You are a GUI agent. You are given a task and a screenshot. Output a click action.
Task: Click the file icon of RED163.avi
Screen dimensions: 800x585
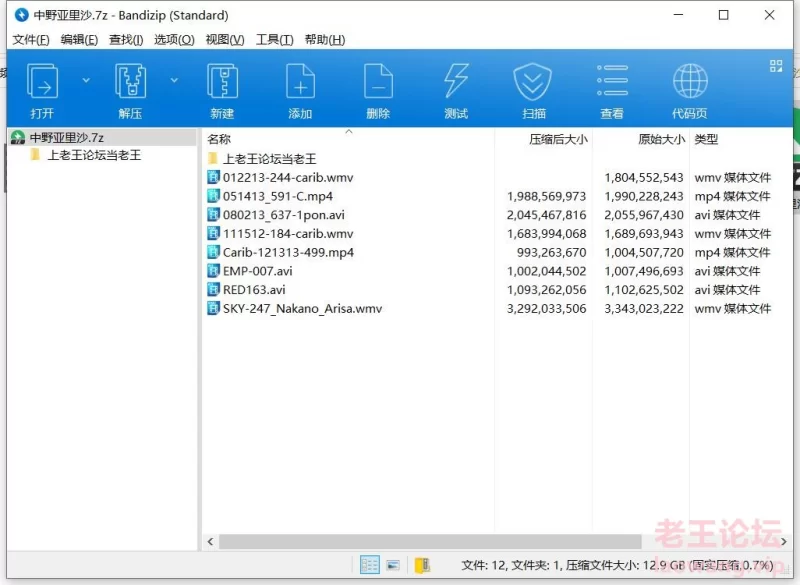(213, 290)
